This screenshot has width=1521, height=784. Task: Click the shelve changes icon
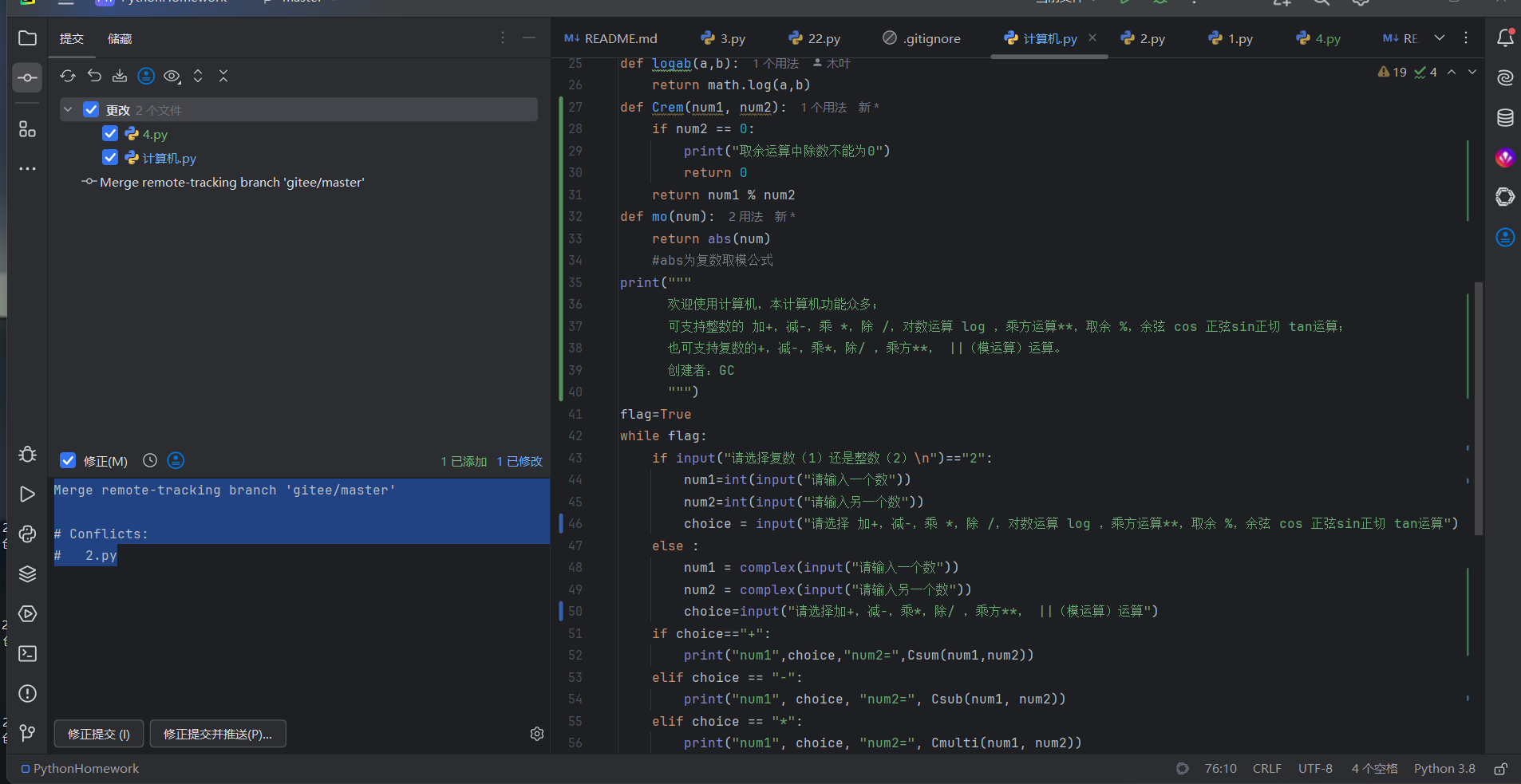[x=120, y=76]
